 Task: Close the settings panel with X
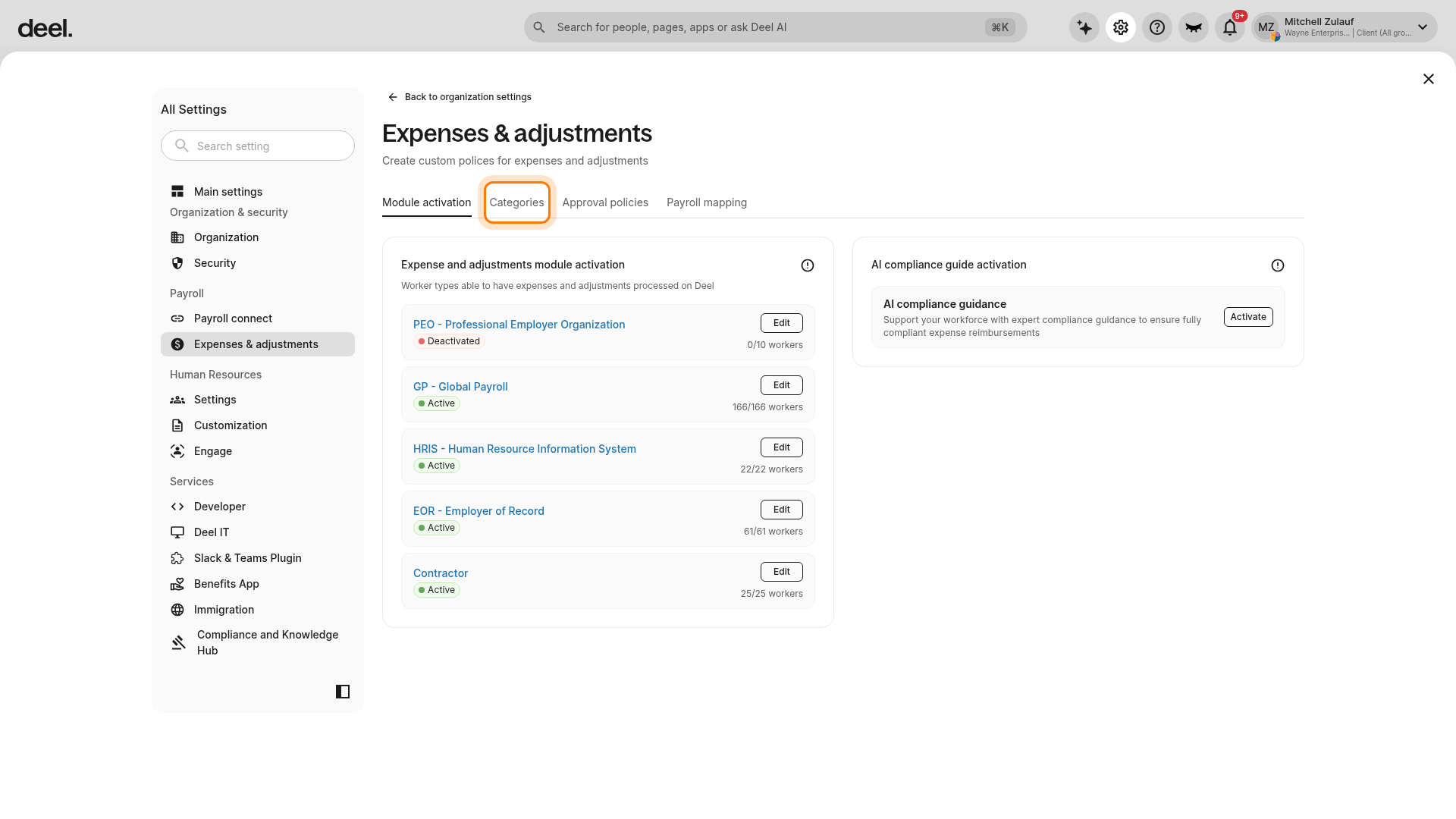[x=1429, y=79]
